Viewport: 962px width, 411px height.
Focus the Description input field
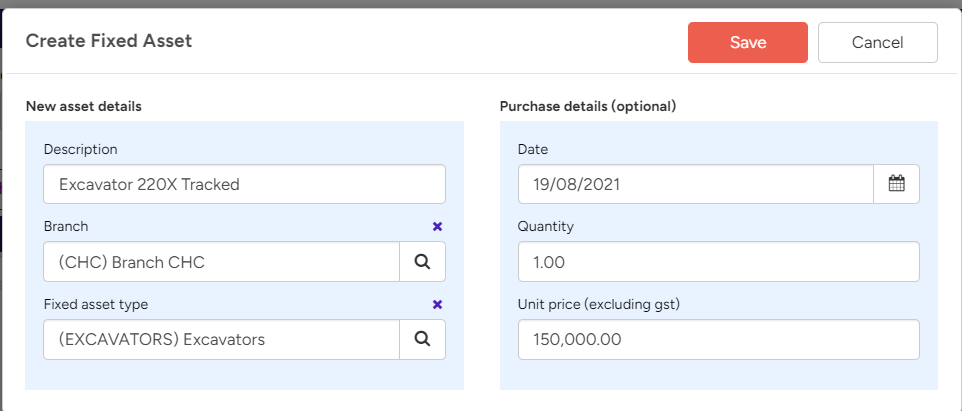point(244,184)
